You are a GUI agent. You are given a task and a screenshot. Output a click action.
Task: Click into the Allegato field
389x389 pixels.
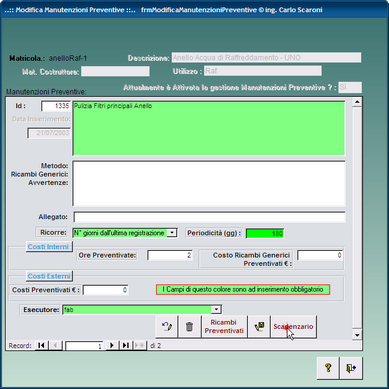209,217
